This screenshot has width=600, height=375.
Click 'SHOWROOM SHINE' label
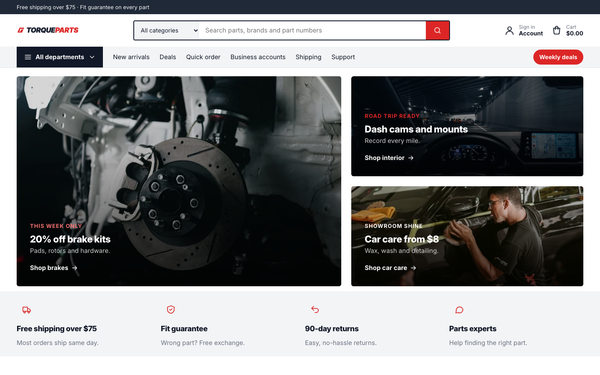click(393, 226)
